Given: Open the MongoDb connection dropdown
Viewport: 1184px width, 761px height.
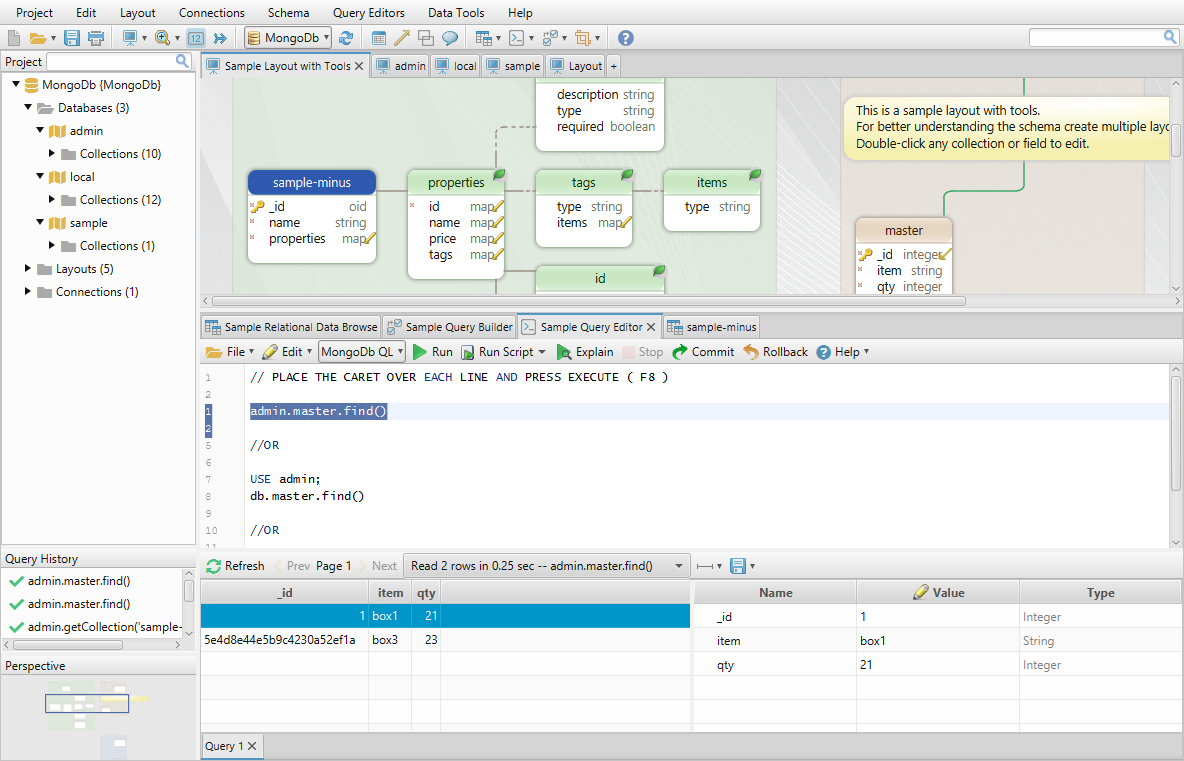Looking at the screenshot, I should (288, 38).
